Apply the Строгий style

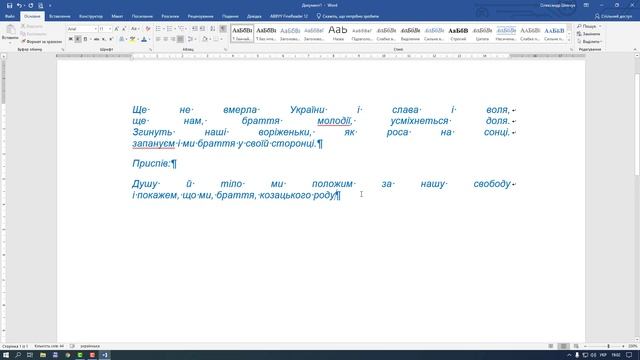pyautogui.click(x=458, y=33)
